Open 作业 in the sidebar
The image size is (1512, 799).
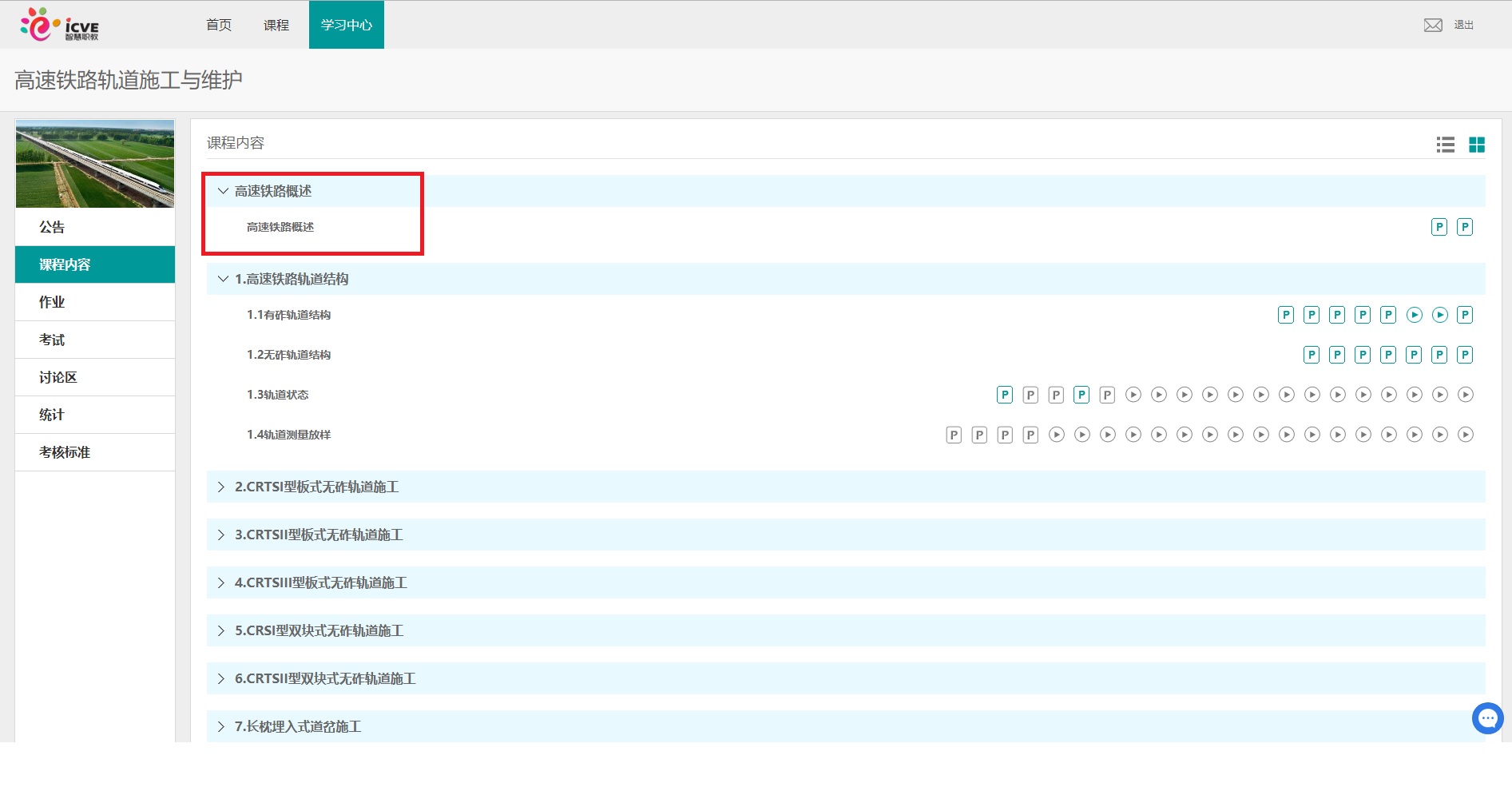point(95,302)
